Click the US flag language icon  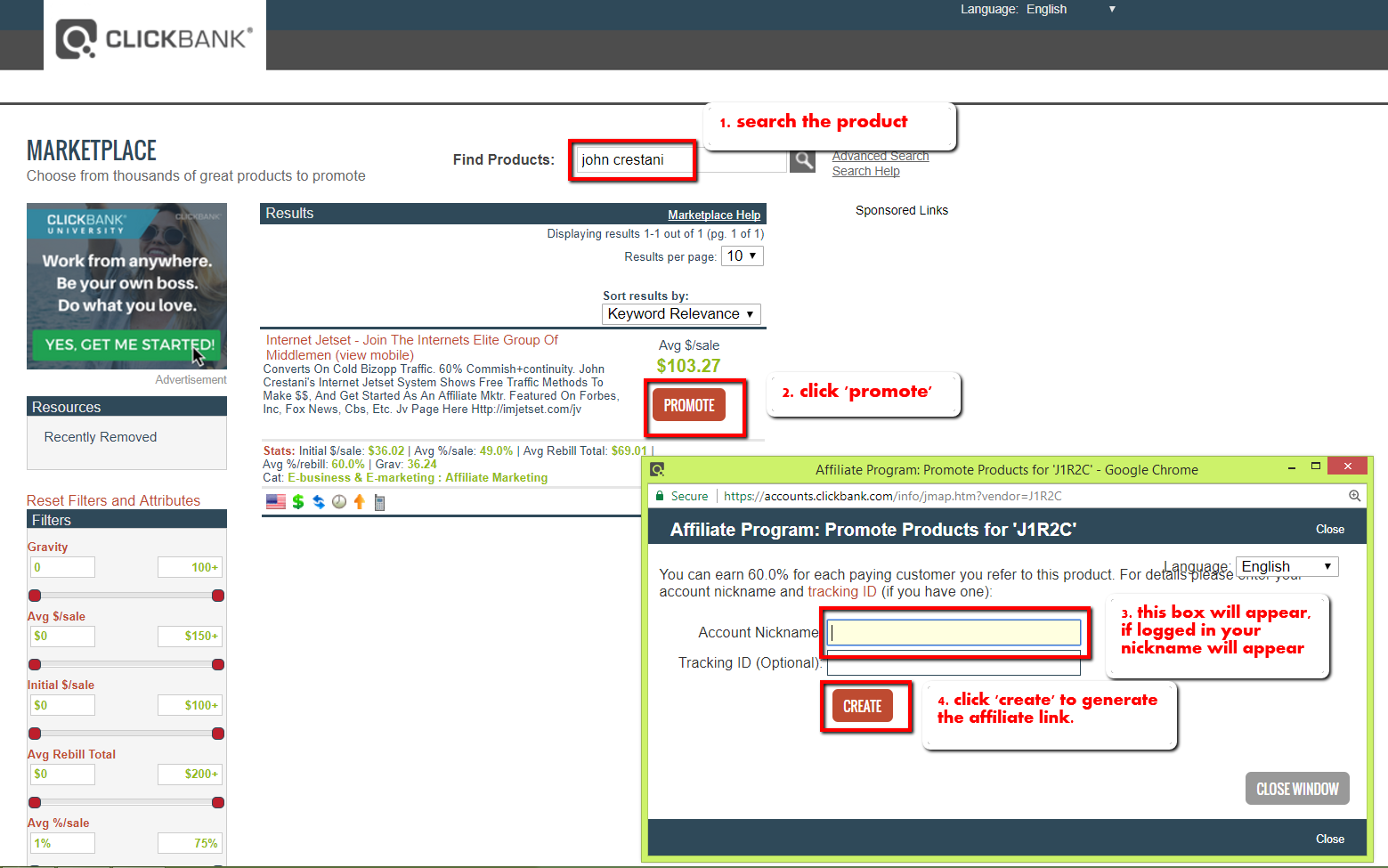click(276, 502)
